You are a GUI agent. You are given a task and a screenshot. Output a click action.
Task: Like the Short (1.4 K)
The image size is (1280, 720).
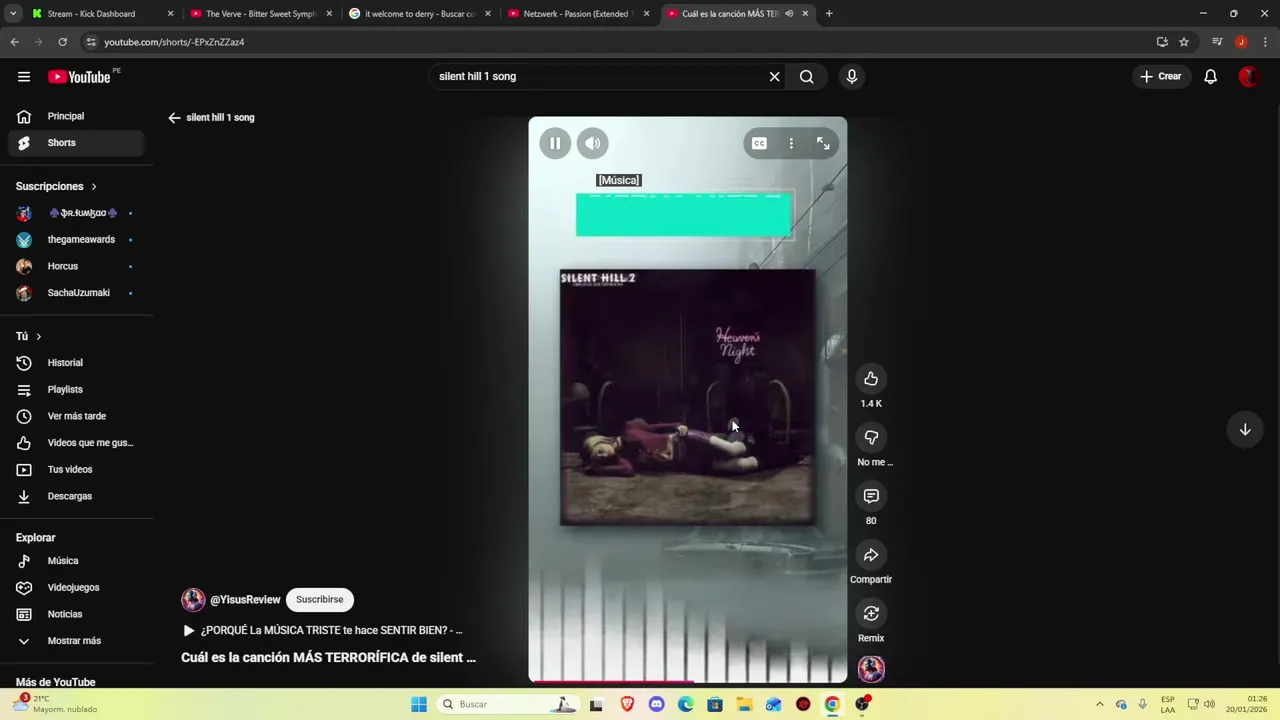(871, 378)
